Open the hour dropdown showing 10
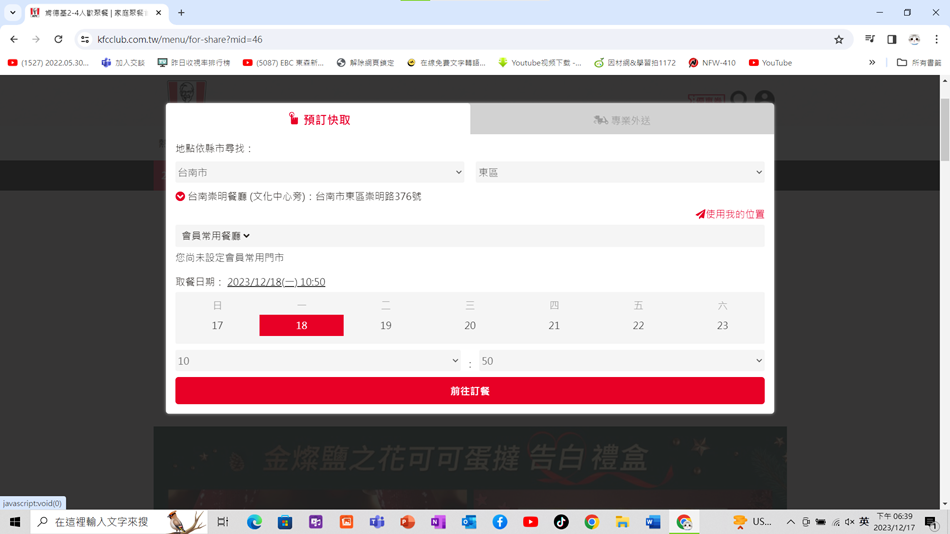Screen dimensions: 950x534 tap(318, 361)
